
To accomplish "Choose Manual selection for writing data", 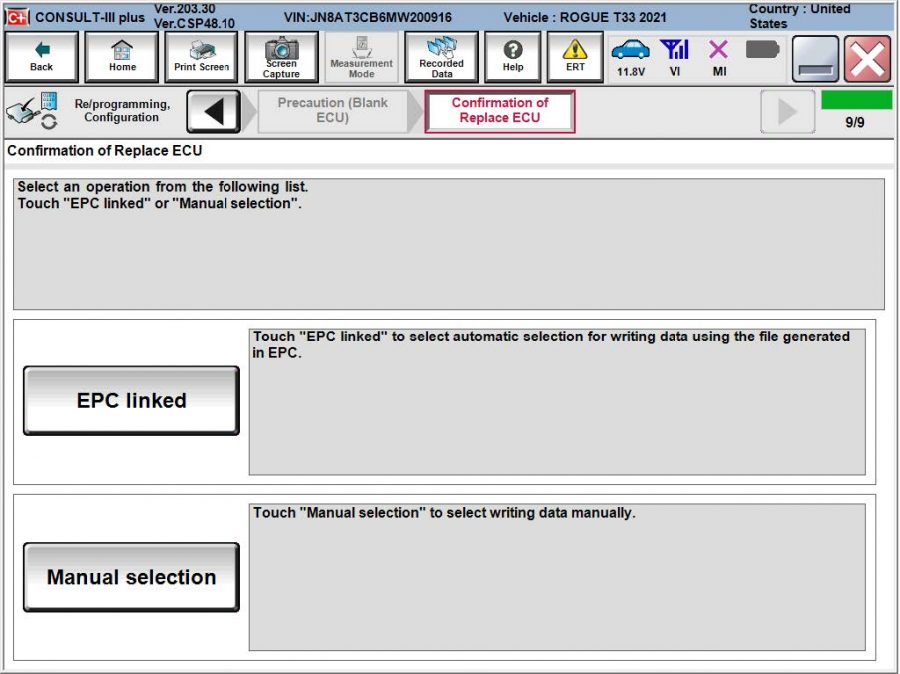I will pyautogui.click(x=130, y=577).
